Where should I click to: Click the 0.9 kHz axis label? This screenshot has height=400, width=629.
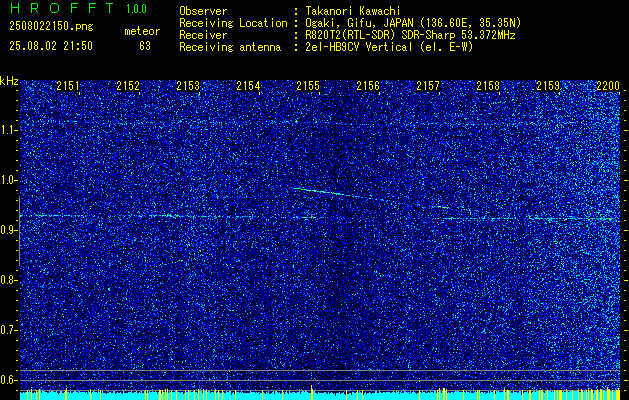tap(8, 230)
